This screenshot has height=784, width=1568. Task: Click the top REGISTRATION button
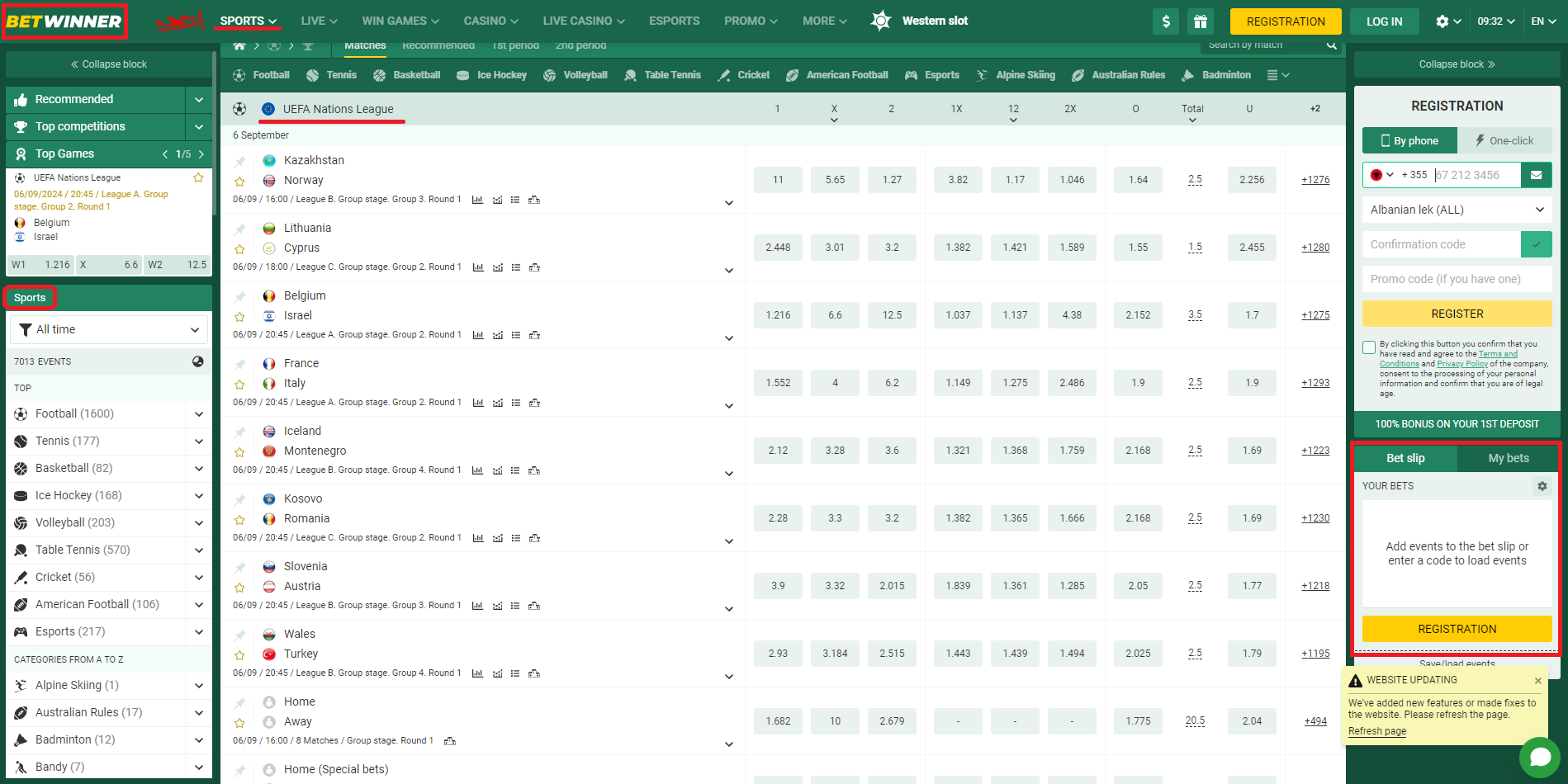pyautogui.click(x=1286, y=21)
